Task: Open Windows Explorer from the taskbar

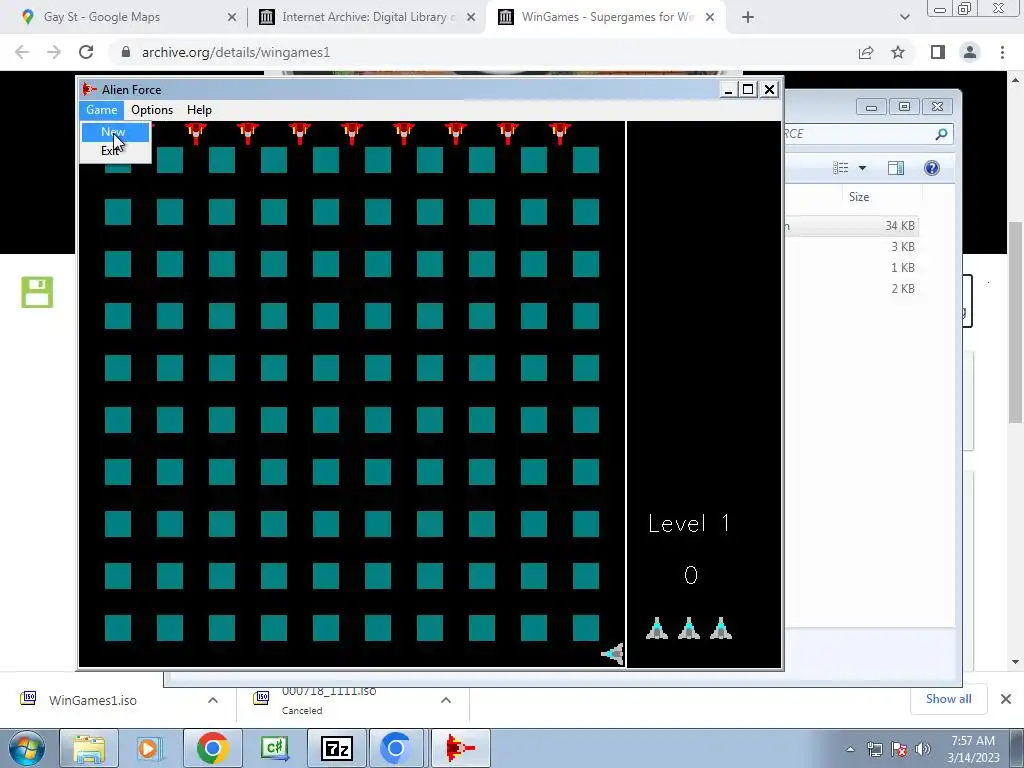Action: click(x=89, y=748)
